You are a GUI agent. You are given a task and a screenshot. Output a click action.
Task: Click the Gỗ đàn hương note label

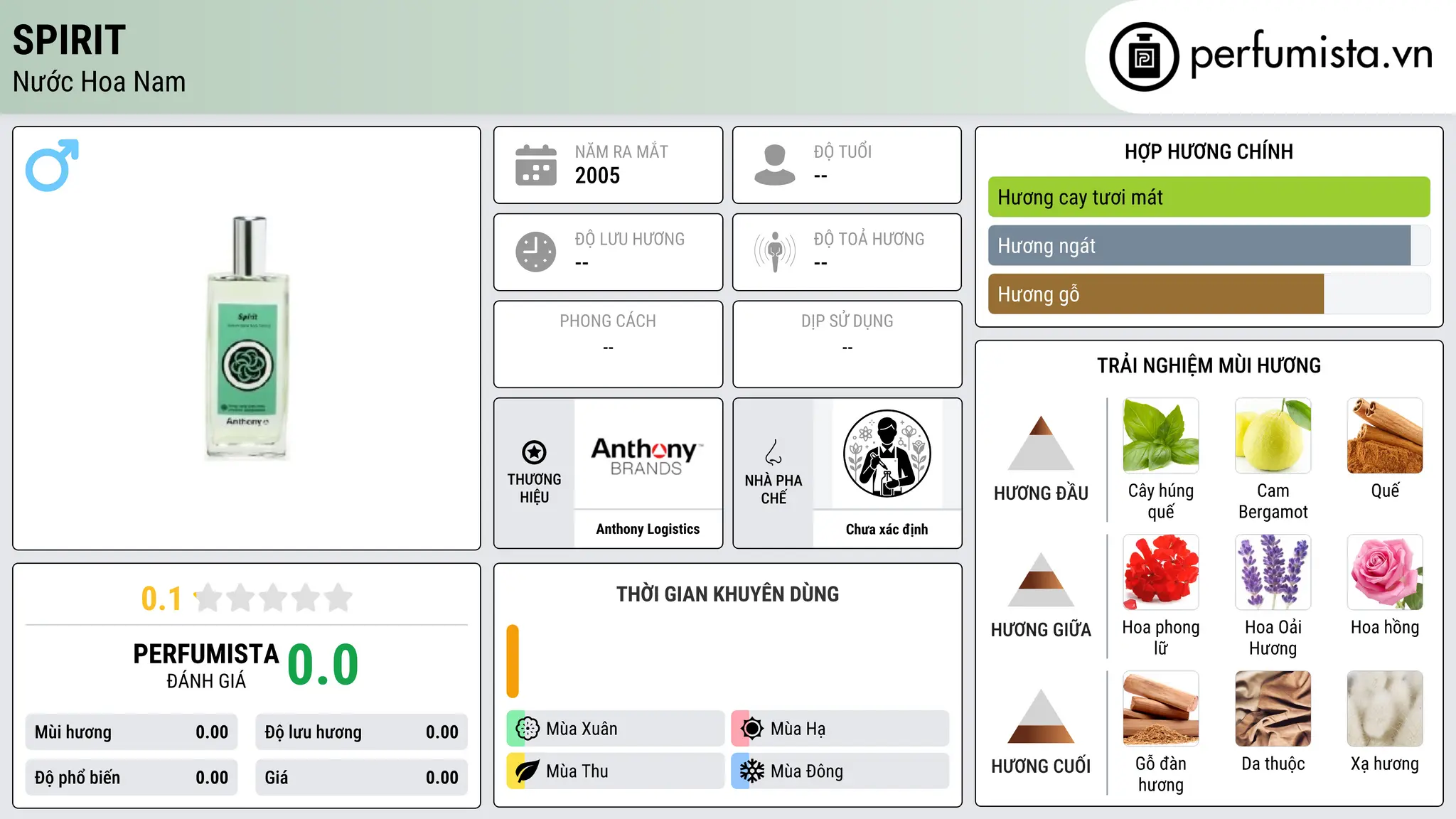click(x=1161, y=774)
